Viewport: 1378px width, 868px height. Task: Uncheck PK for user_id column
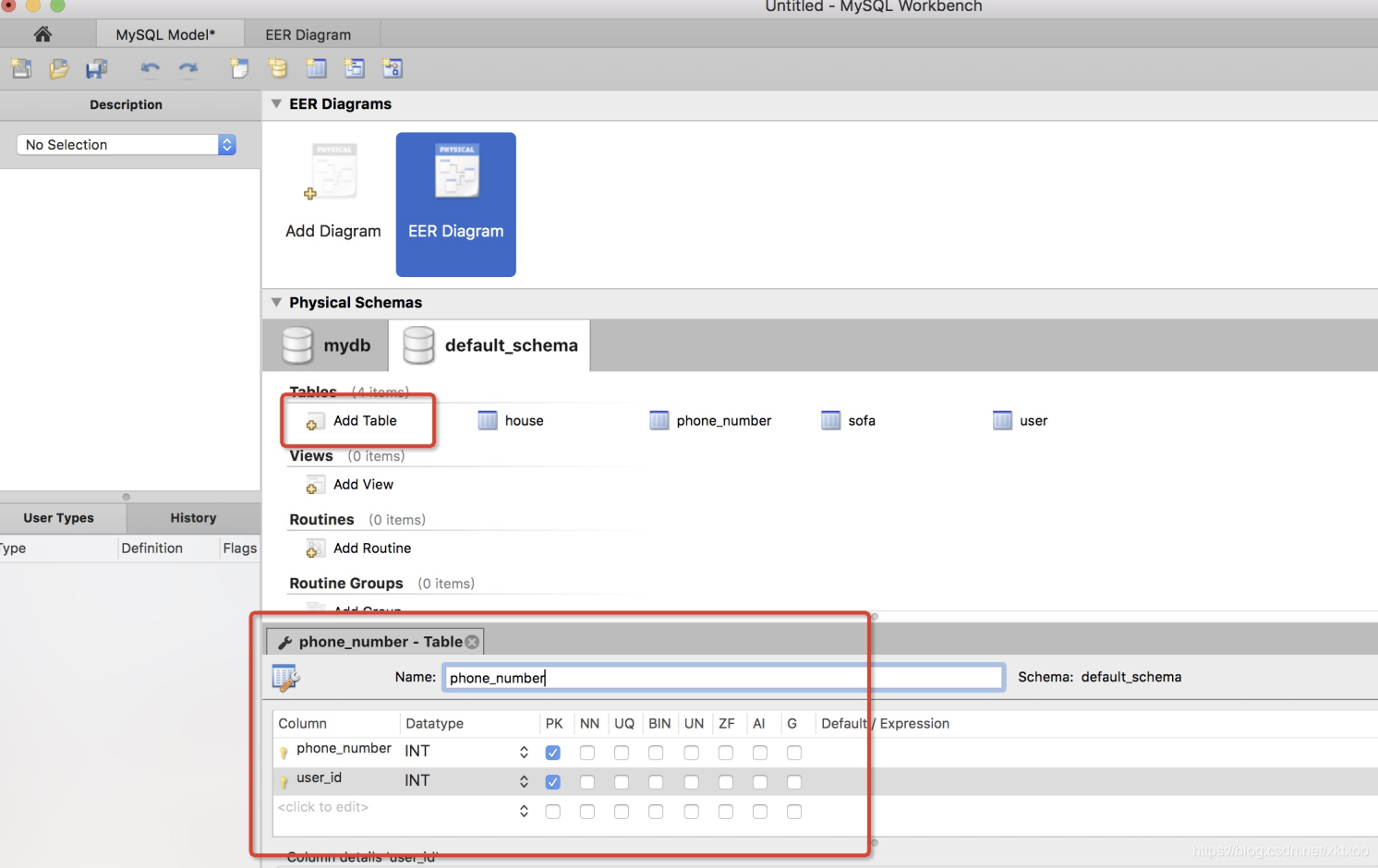(x=552, y=782)
